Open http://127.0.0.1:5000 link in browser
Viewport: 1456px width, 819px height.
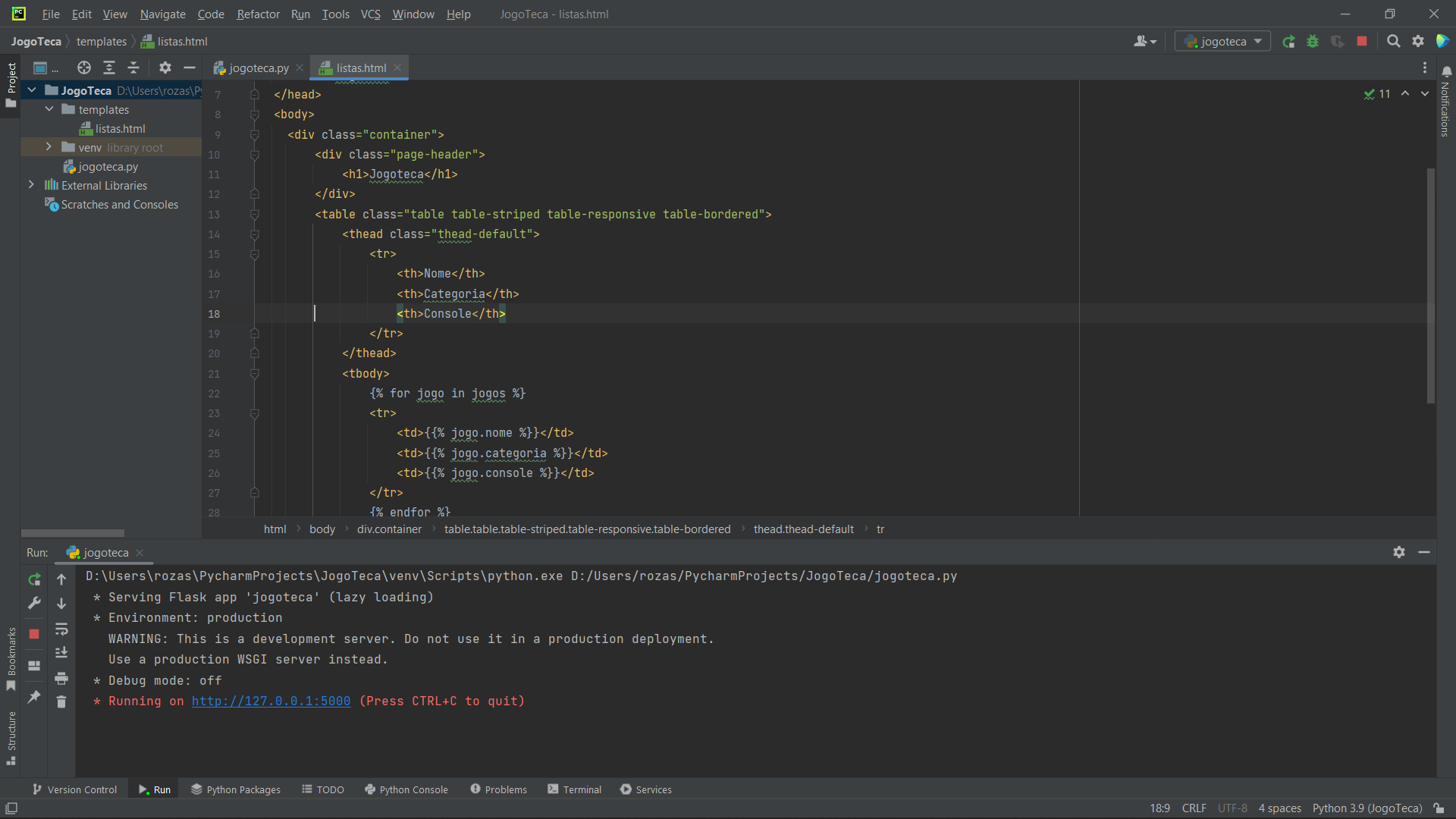pyautogui.click(x=271, y=701)
